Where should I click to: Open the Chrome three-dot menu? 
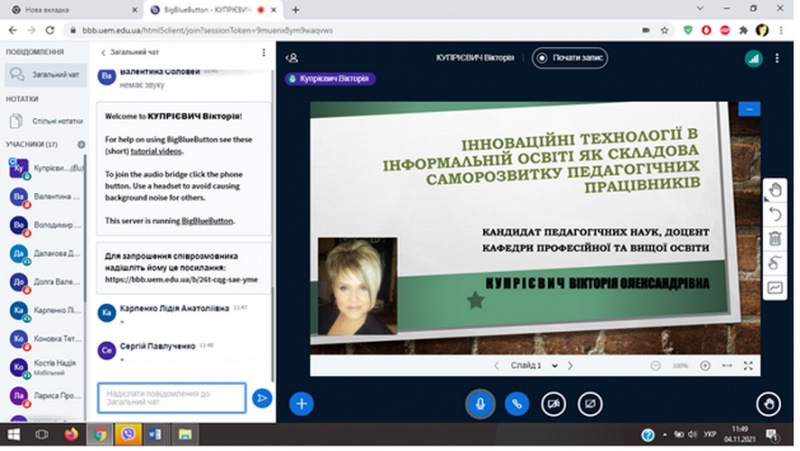coord(781,31)
